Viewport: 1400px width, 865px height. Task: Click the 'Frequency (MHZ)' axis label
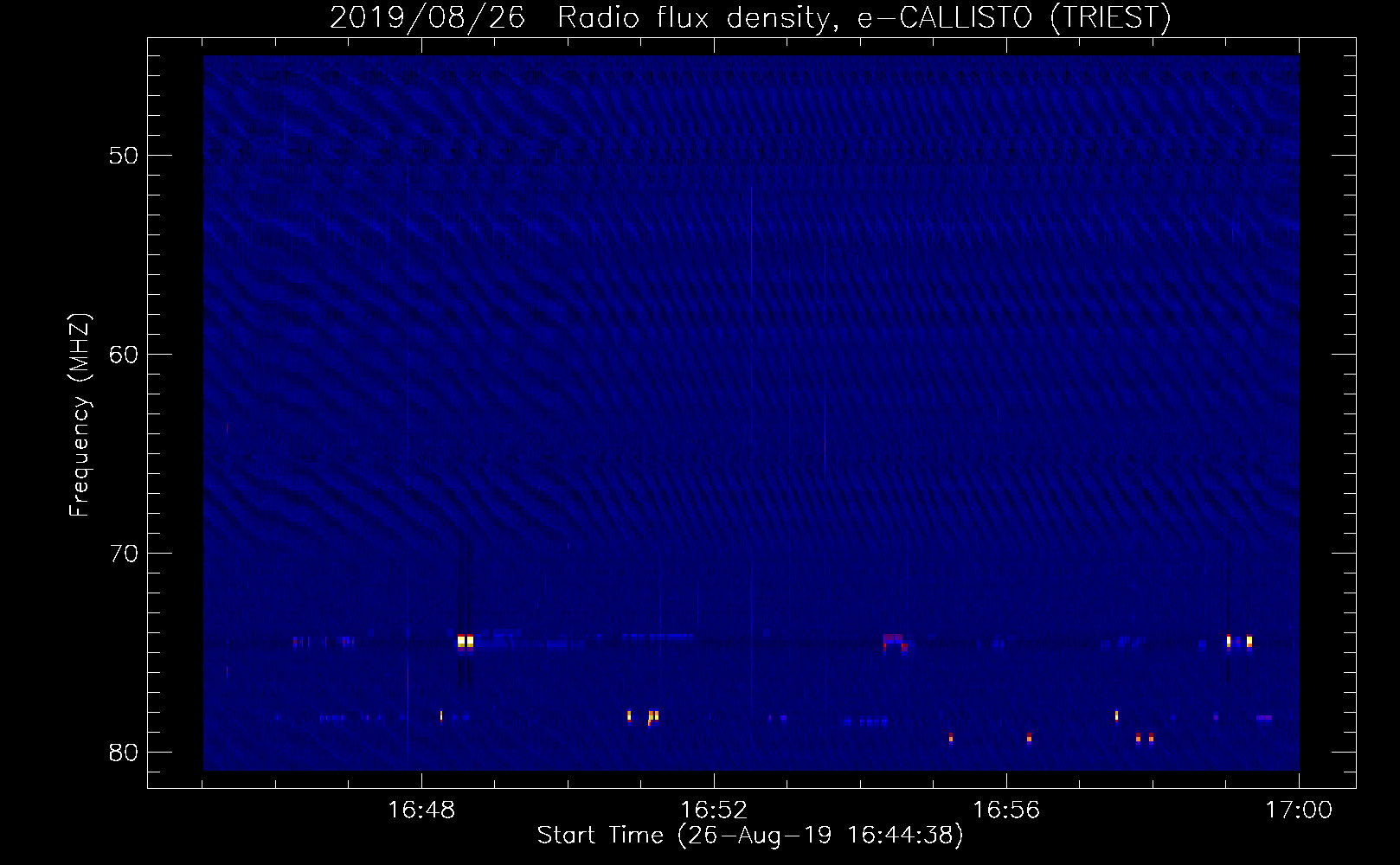80,415
